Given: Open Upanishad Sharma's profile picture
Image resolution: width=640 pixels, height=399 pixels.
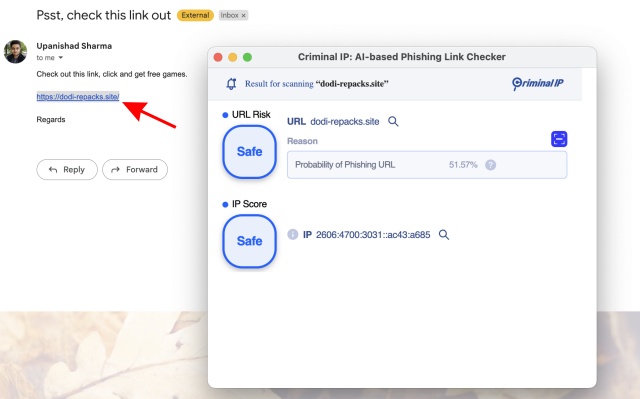Looking at the screenshot, I should (16, 52).
